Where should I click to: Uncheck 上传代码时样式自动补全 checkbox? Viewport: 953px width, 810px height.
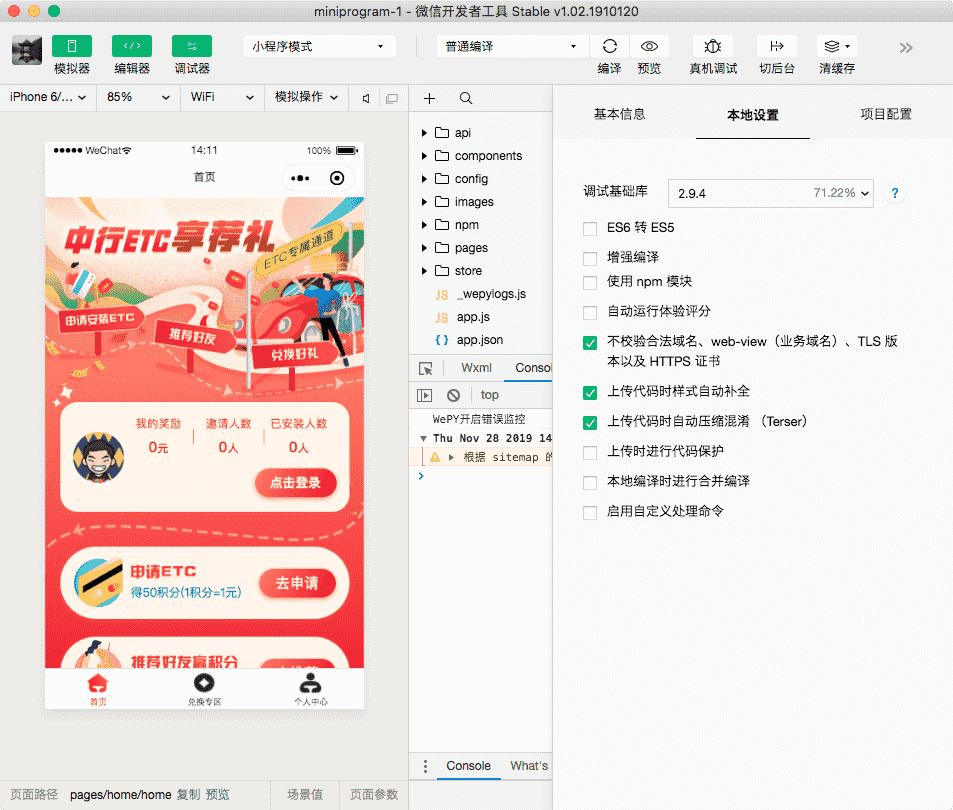pyautogui.click(x=590, y=393)
